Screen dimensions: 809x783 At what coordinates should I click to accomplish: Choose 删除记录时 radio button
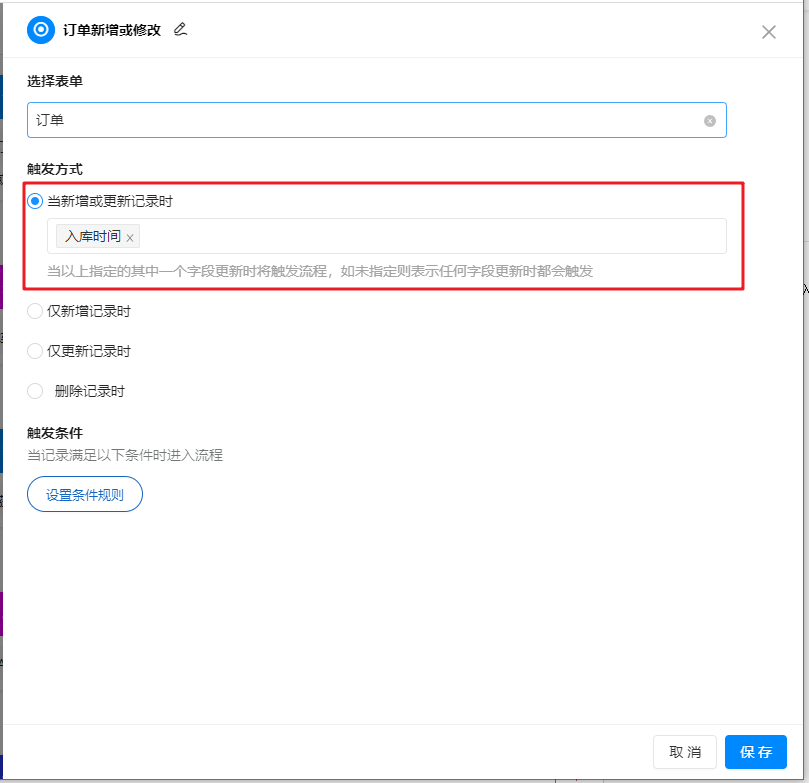tap(35, 391)
